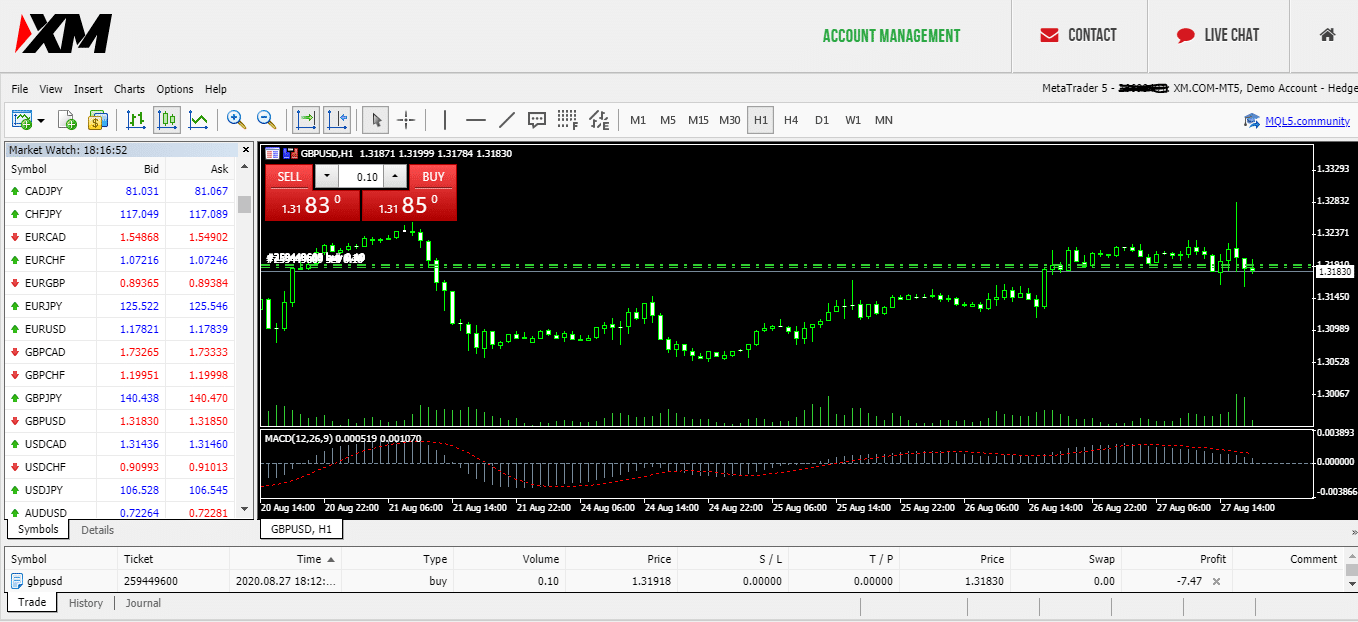Open the new chart dropdown arrow

(41, 121)
